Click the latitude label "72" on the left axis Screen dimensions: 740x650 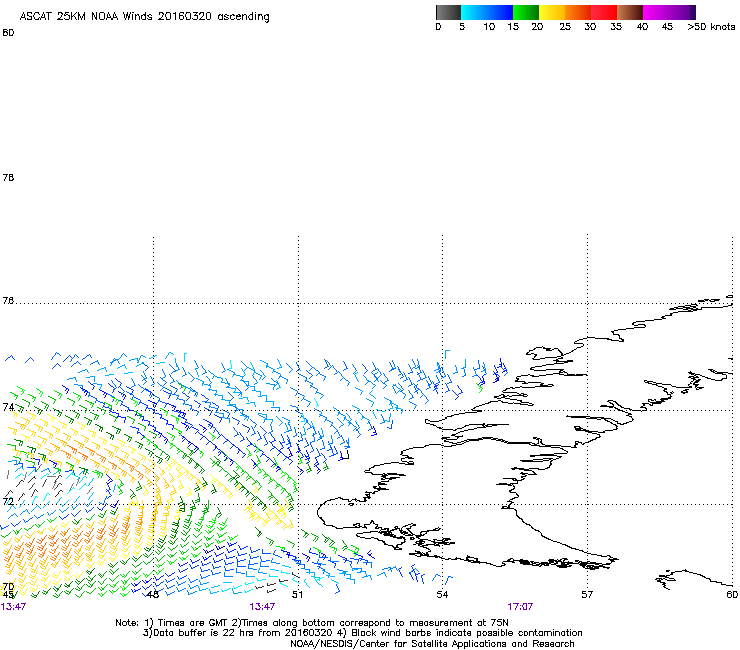(8, 501)
